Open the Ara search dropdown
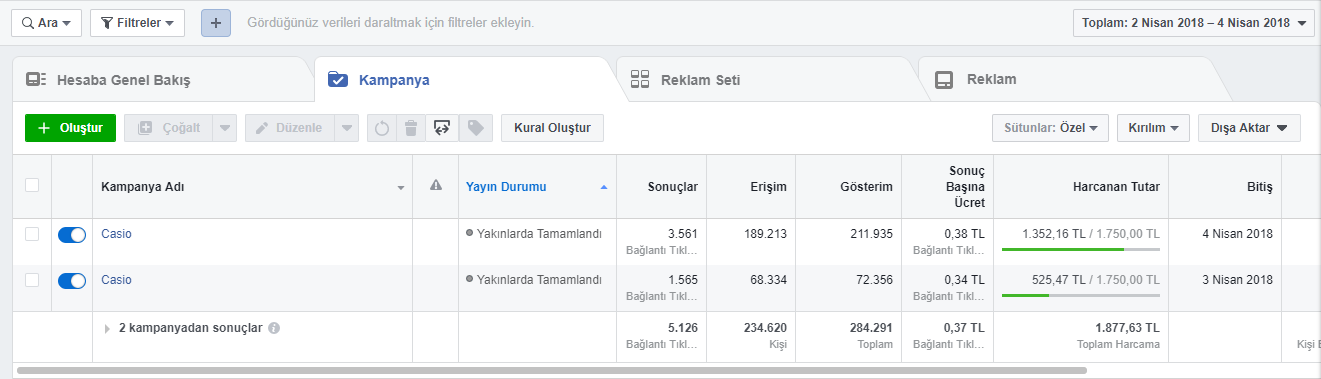Screen dimensions: 1321x379 tap(46, 22)
